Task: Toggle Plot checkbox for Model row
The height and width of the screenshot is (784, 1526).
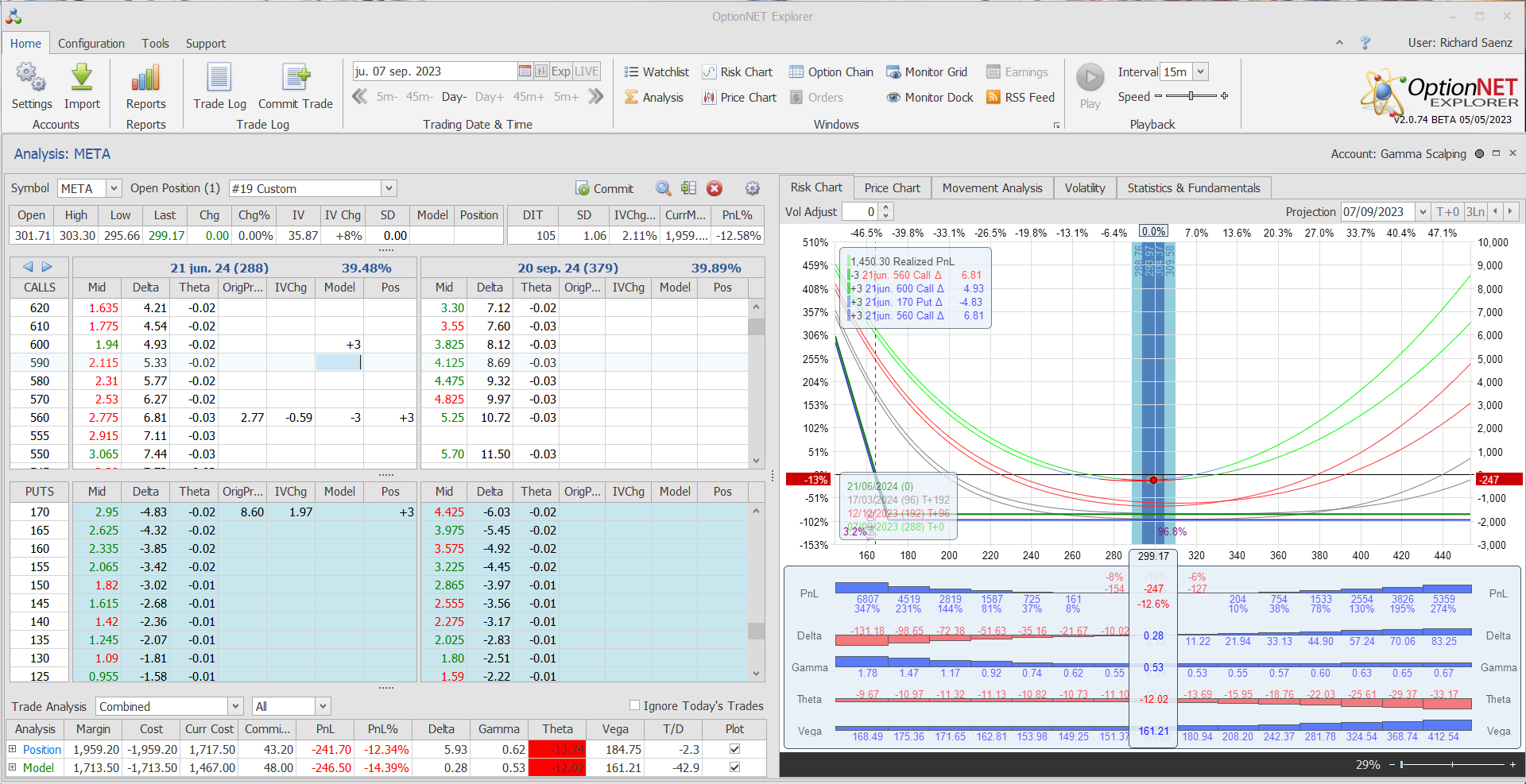Action: (734, 767)
